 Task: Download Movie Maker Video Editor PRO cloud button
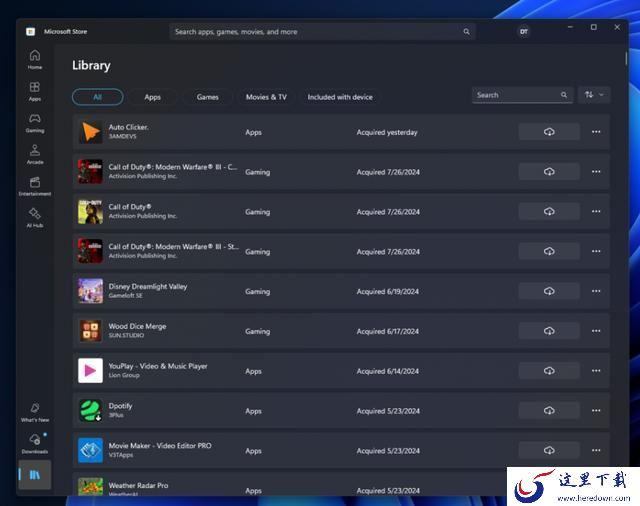click(x=549, y=451)
